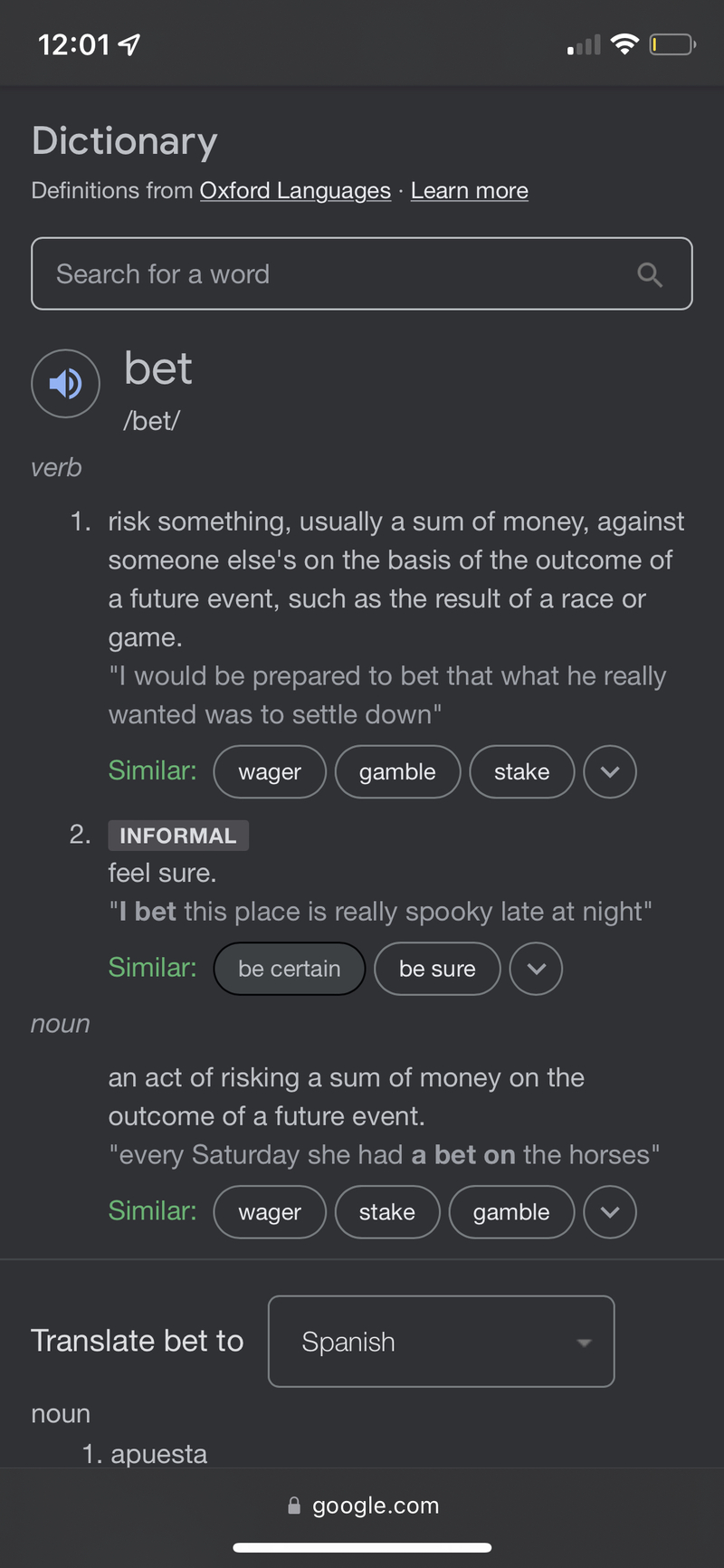Select the 'be sure' synonym chip
The image size is (724, 1568).
(x=437, y=969)
